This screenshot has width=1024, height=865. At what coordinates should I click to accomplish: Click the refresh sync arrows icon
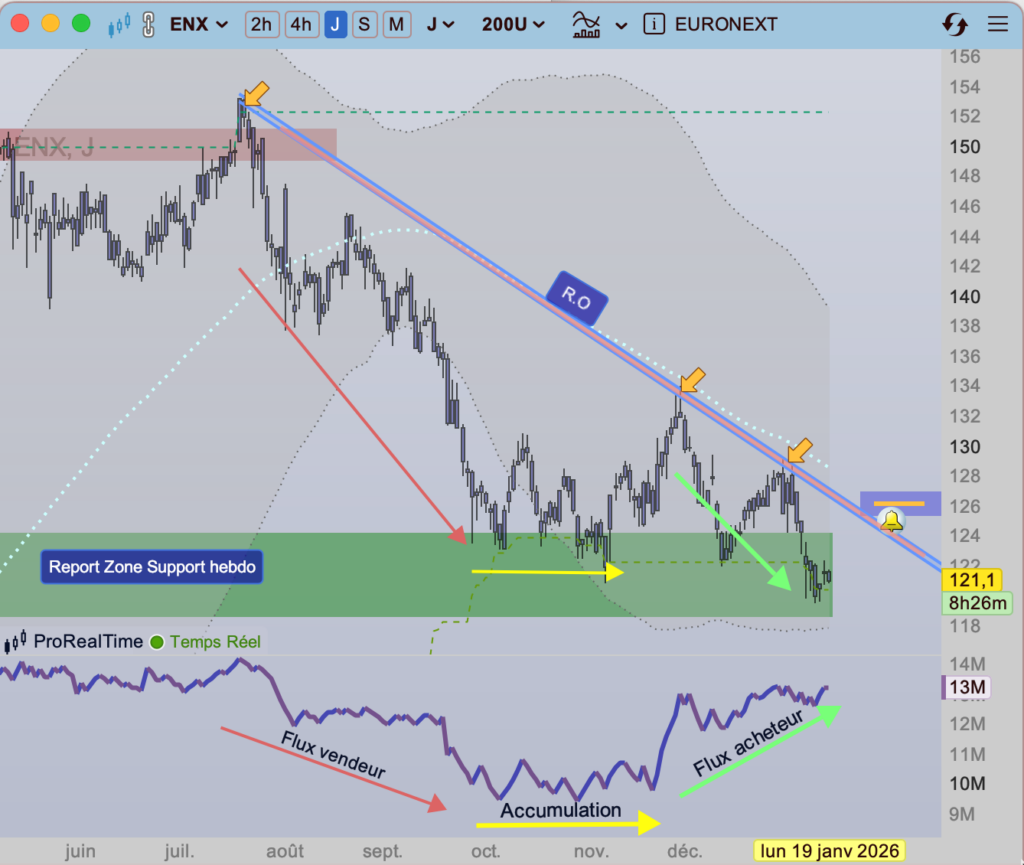pyautogui.click(x=955, y=25)
